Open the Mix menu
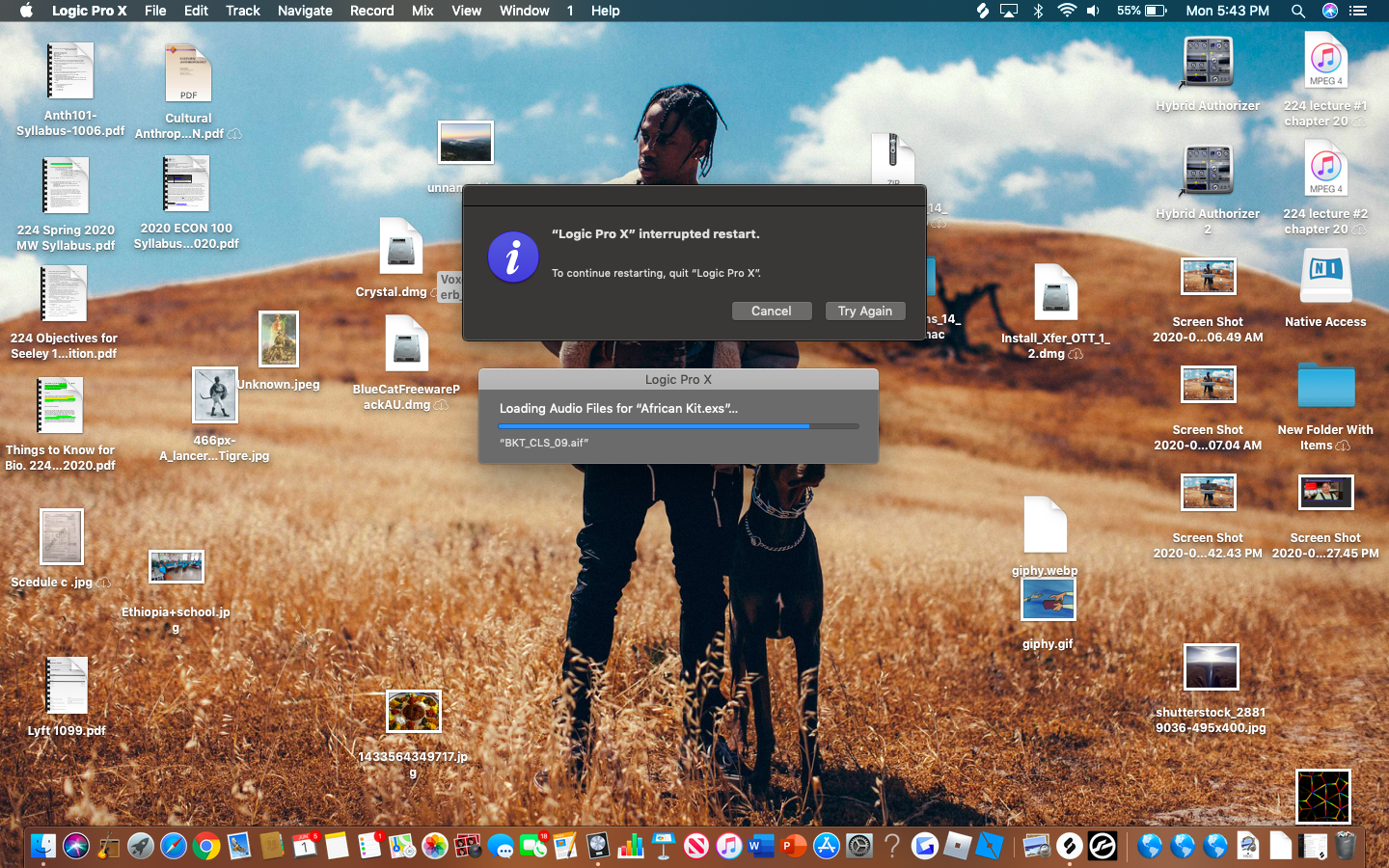The height and width of the screenshot is (868, 1389). pos(422,11)
